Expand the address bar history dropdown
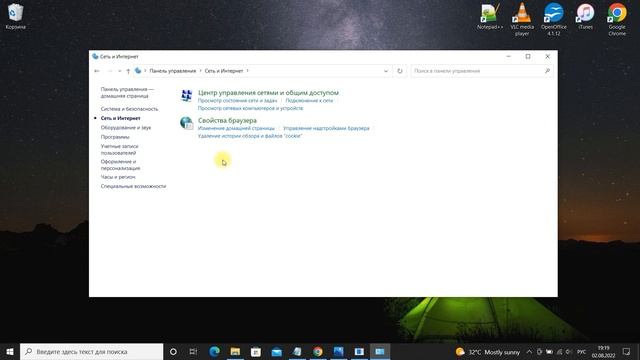 point(386,71)
